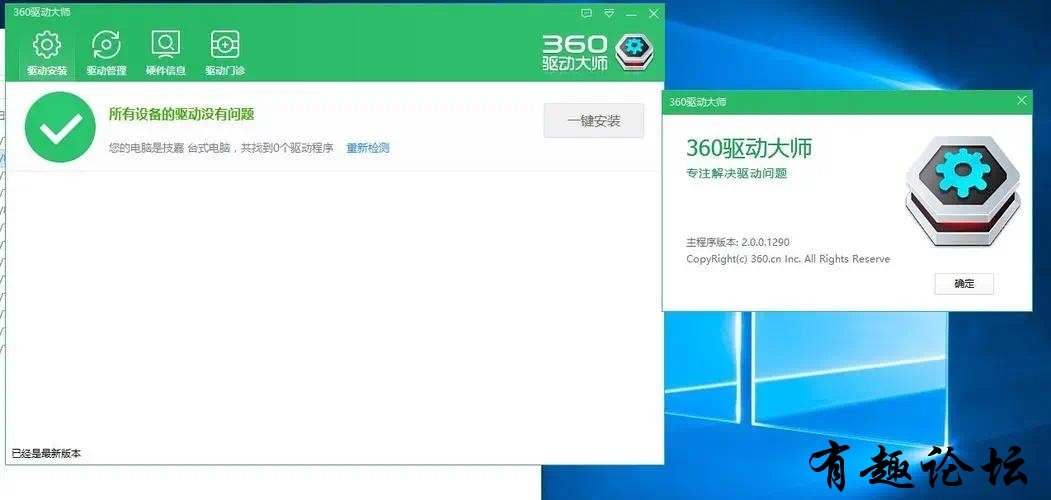Switch to the 驱动管理 tab
The height and width of the screenshot is (500, 1051).
pyautogui.click(x=106, y=54)
